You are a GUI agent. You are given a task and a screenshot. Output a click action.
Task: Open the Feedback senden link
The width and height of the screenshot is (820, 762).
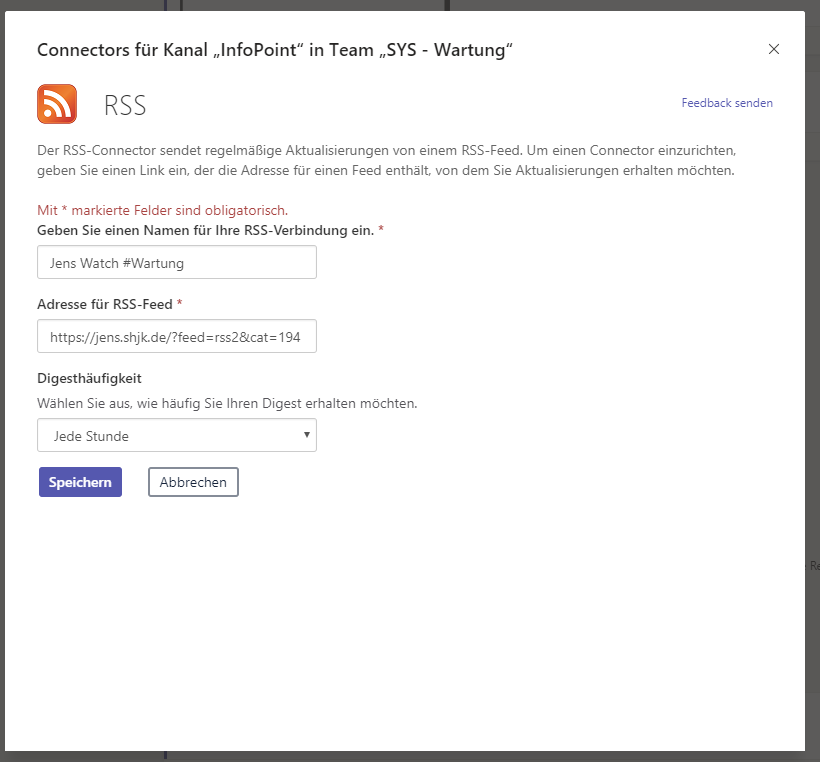pos(727,103)
